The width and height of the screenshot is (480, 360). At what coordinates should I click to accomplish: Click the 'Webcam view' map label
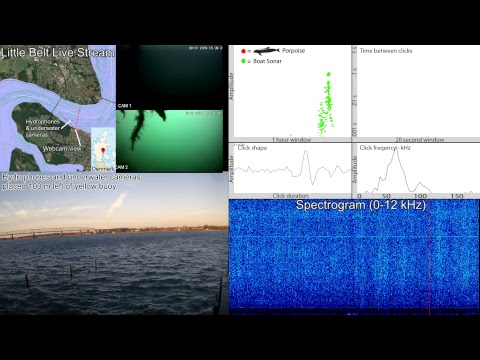tap(62, 149)
